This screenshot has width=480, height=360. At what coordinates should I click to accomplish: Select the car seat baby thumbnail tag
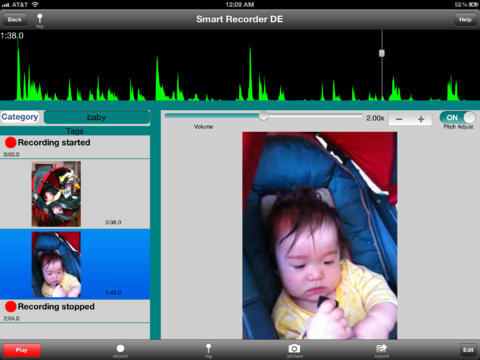point(56,194)
